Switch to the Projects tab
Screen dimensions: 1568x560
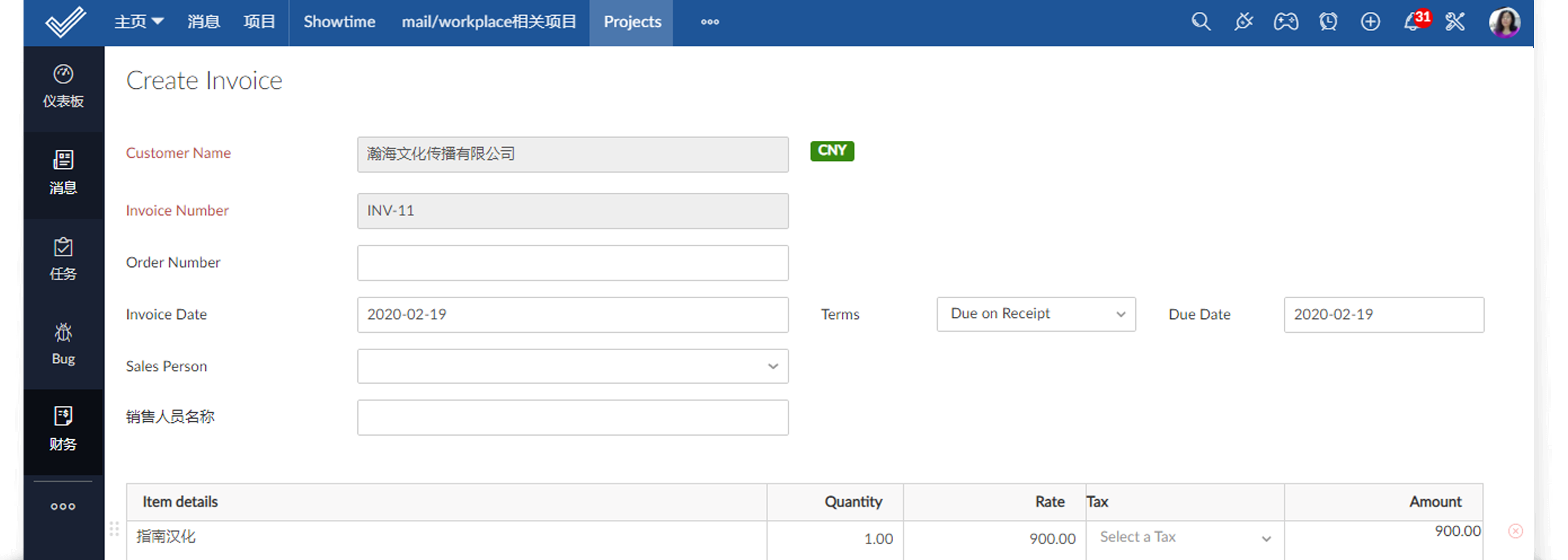[632, 22]
